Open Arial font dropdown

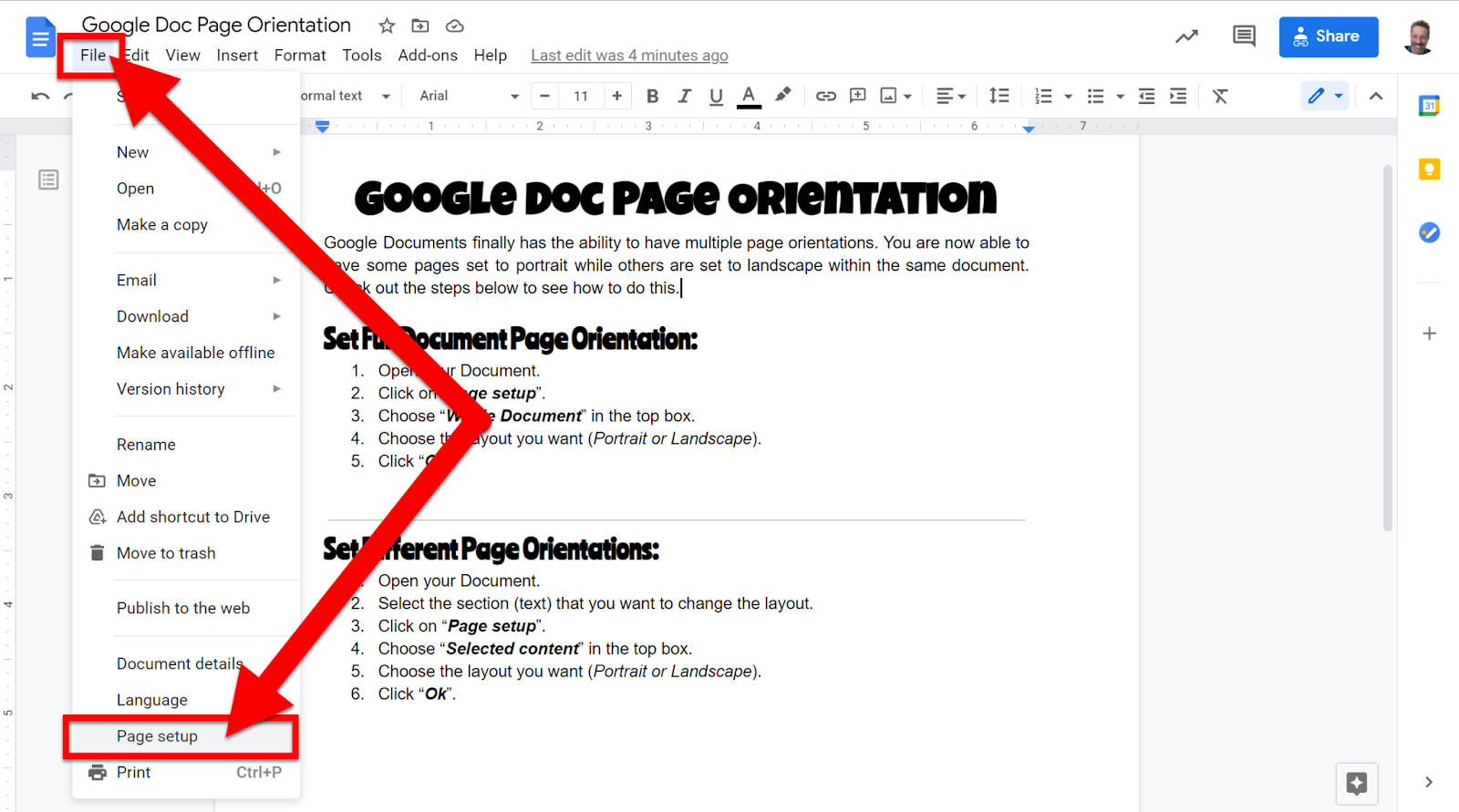tap(469, 96)
